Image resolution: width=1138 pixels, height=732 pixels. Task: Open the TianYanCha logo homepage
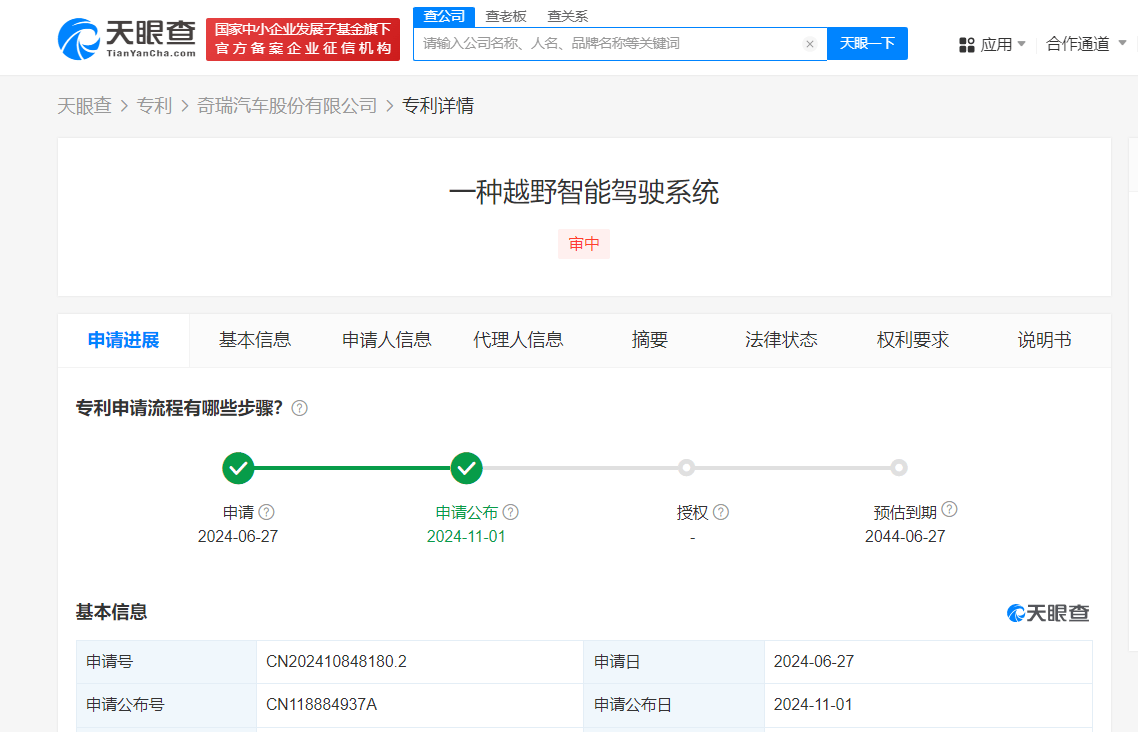(126, 39)
